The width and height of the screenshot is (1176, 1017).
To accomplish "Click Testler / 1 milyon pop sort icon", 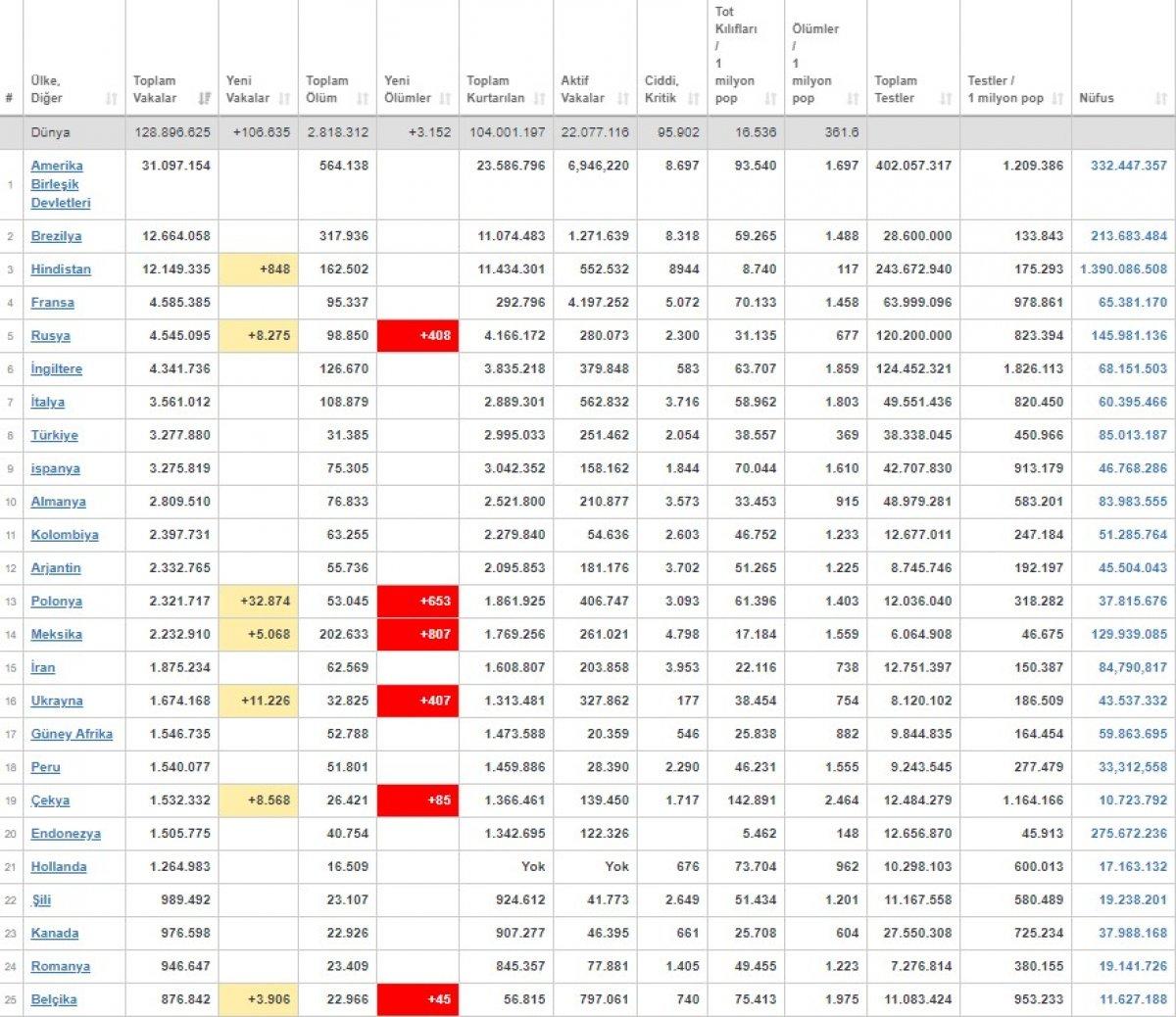I will 1057,98.
